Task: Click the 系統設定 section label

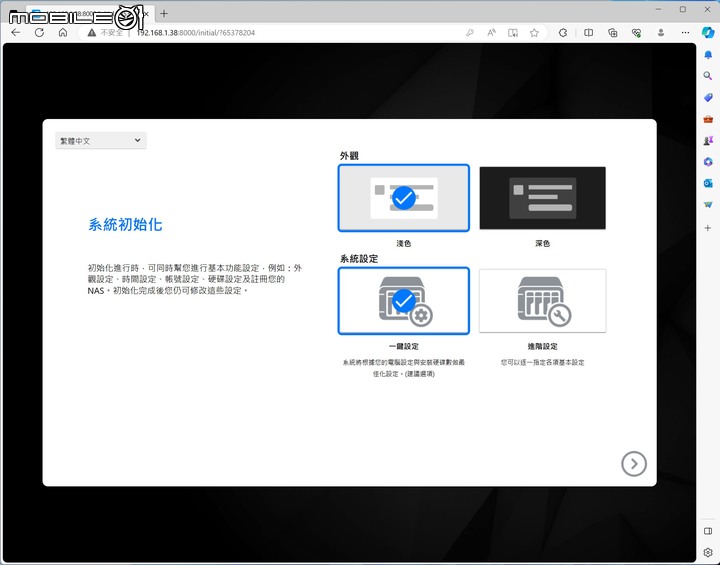Action: coord(359,259)
